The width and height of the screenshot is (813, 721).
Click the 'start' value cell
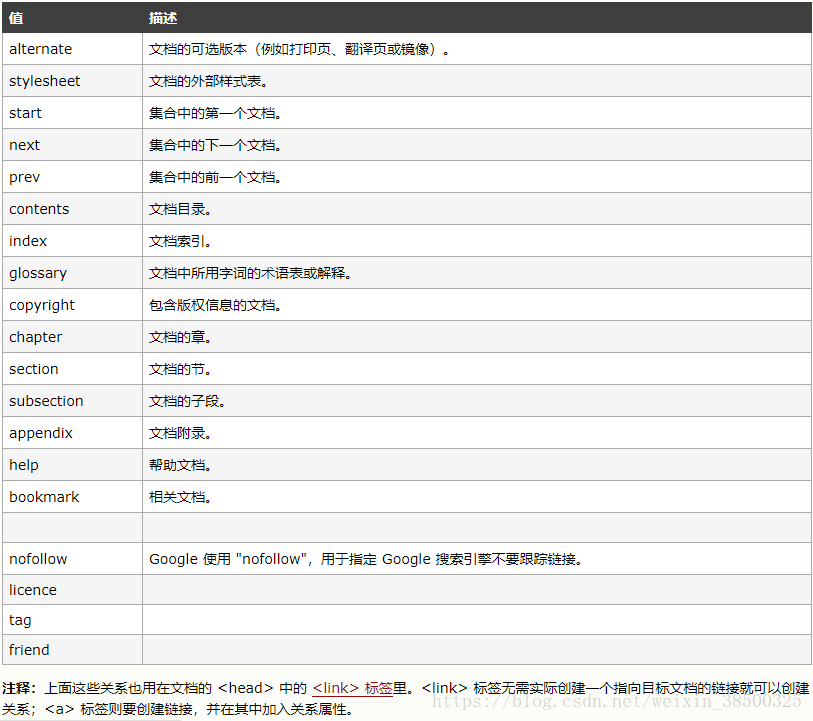(73, 113)
